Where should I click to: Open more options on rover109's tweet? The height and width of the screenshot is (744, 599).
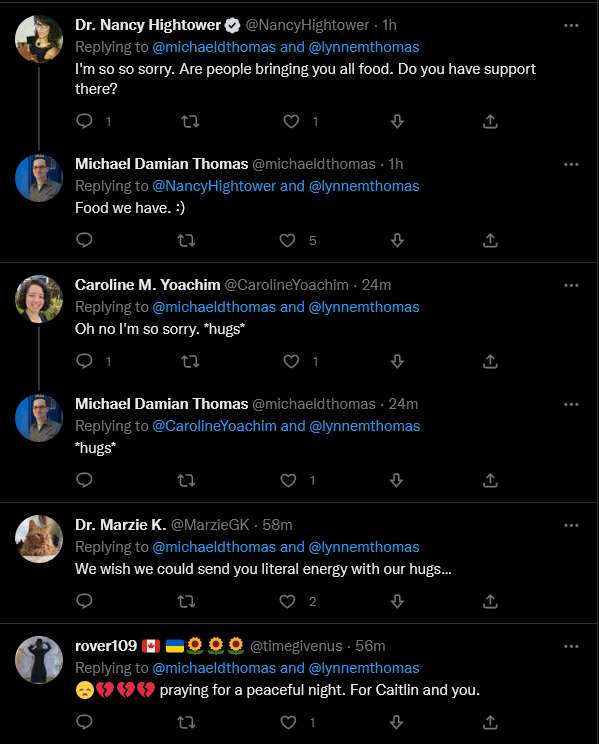click(x=571, y=646)
